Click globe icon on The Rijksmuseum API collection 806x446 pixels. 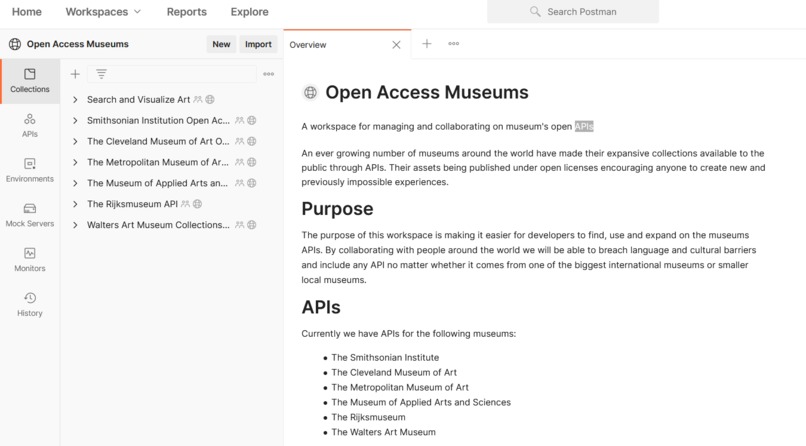[197, 204]
